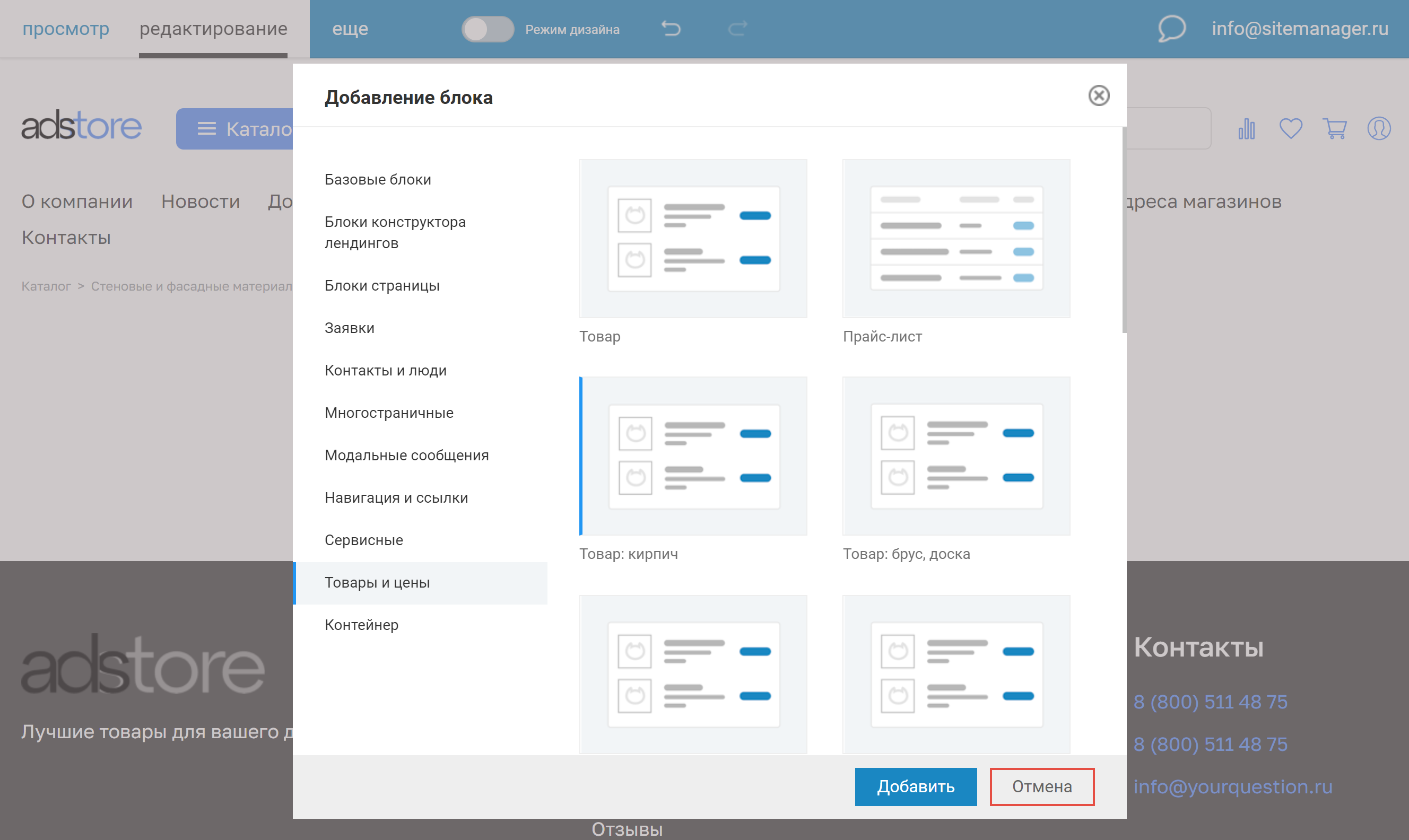The width and height of the screenshot is (1409, 840).
Task: Click the undo arrow icon
Action: tap(671, 28)
